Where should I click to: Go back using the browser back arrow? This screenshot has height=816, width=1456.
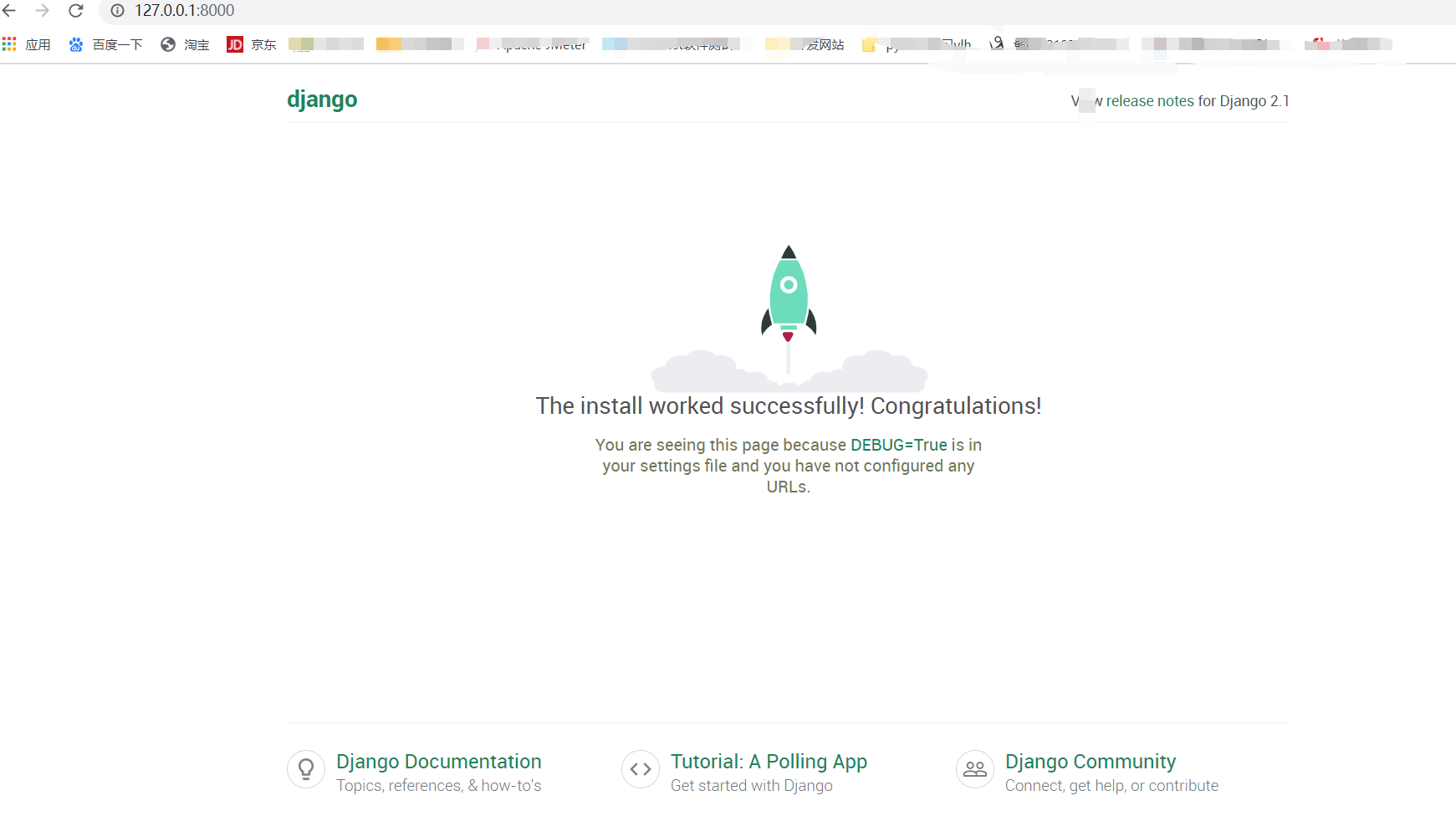pyautogui.click(x=10, y=11)
